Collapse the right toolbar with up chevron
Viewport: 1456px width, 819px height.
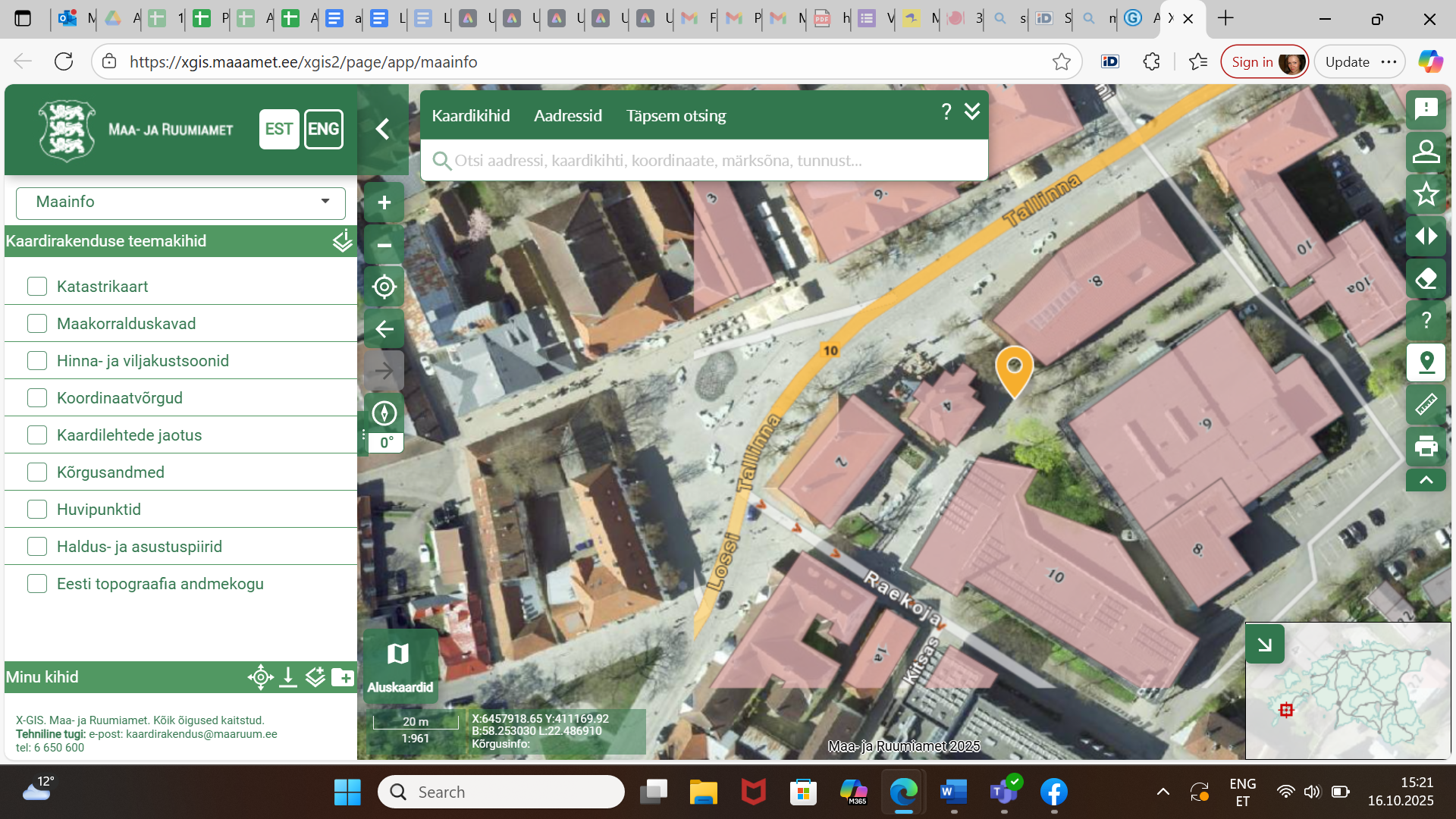1426,480
